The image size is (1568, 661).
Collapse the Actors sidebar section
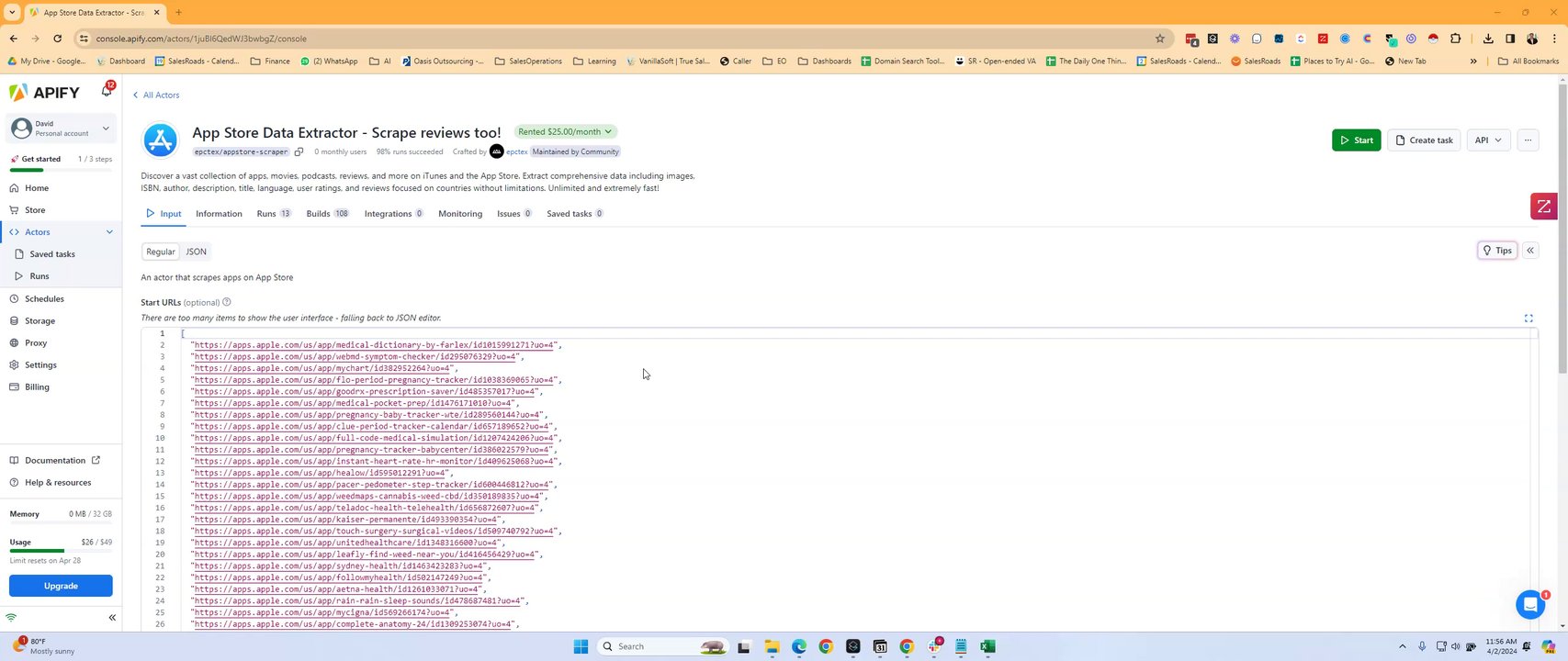[109, 232]
